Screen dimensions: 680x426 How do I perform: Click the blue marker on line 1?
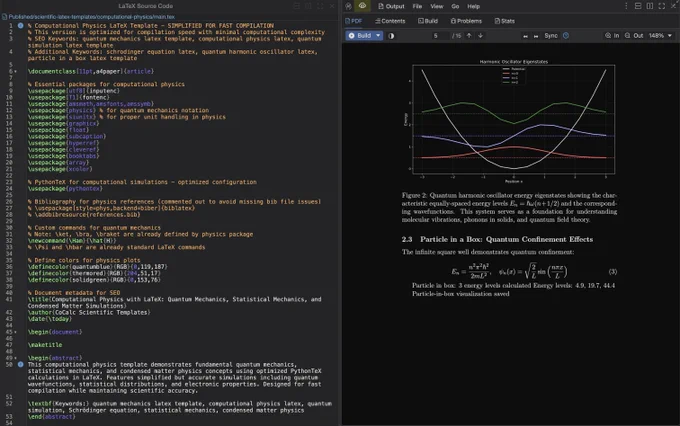[x=20, y=26]
